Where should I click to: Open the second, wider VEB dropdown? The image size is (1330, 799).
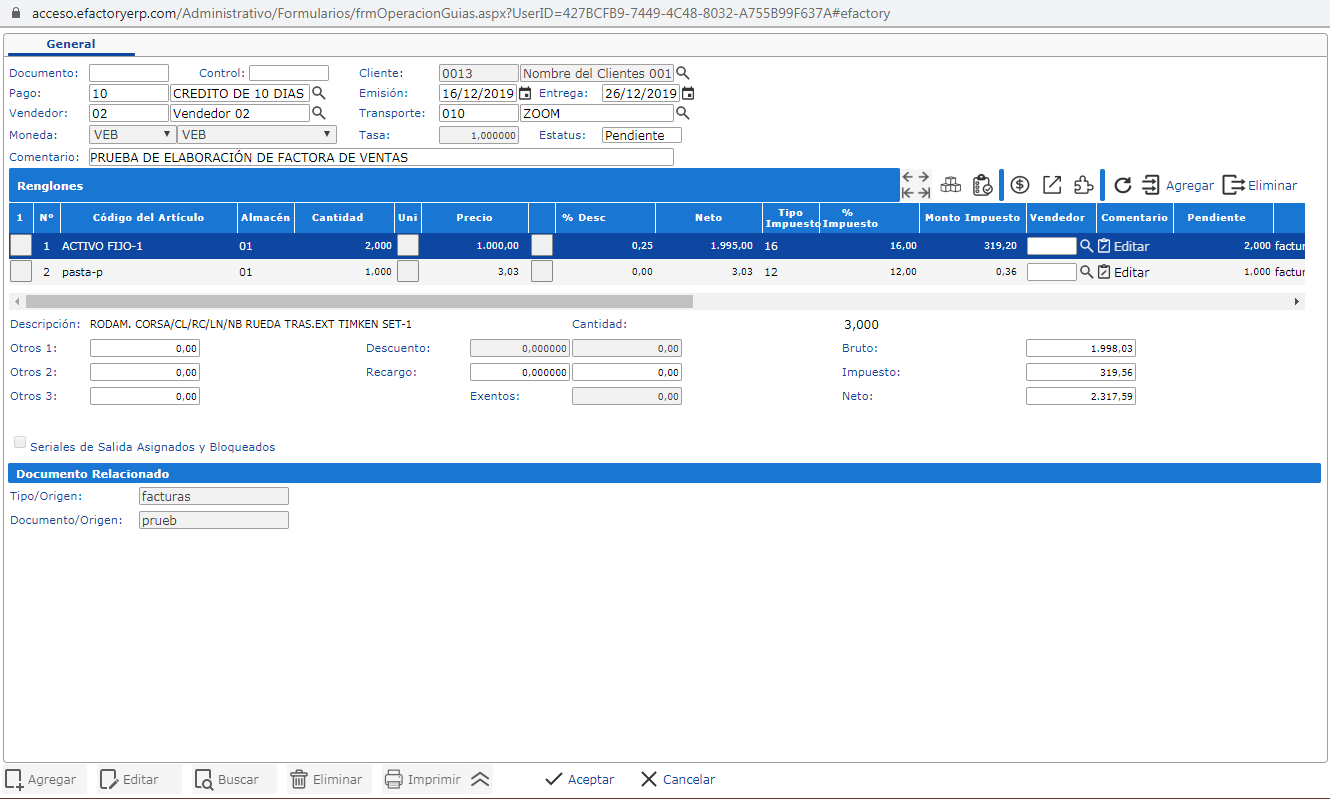coord(257,134)
